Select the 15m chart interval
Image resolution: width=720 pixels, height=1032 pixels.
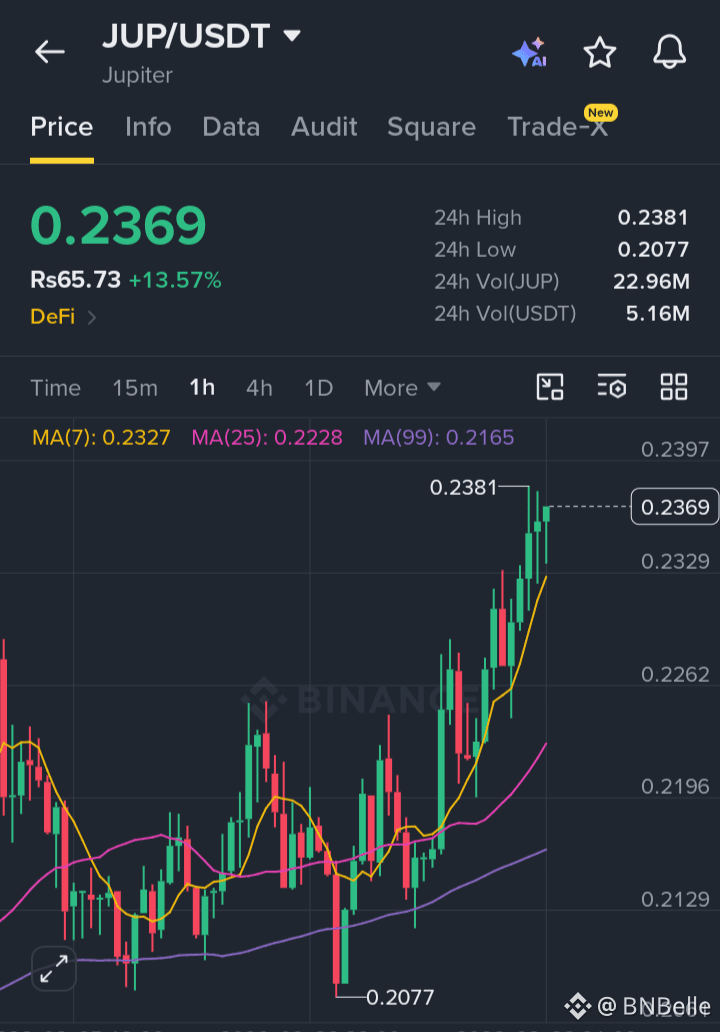(x=135, y=388)
